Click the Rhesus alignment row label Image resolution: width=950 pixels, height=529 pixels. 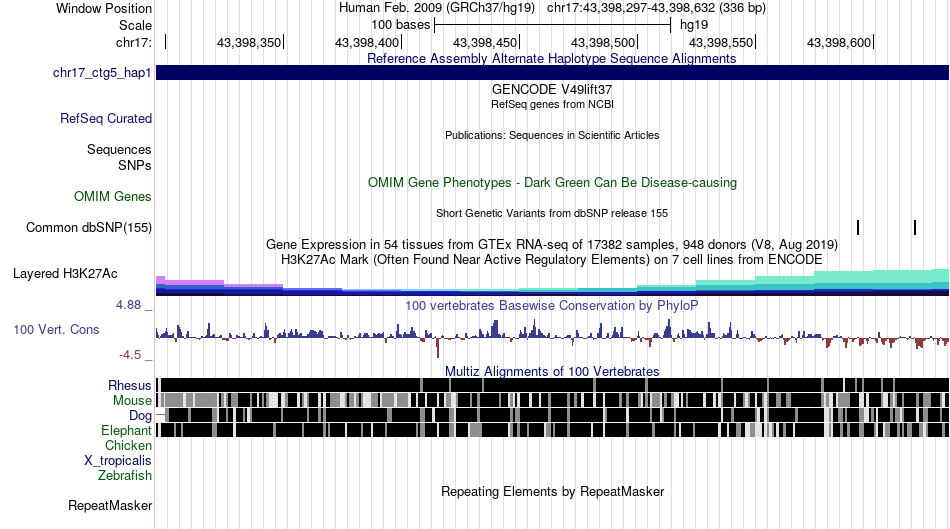pos(130,385)
